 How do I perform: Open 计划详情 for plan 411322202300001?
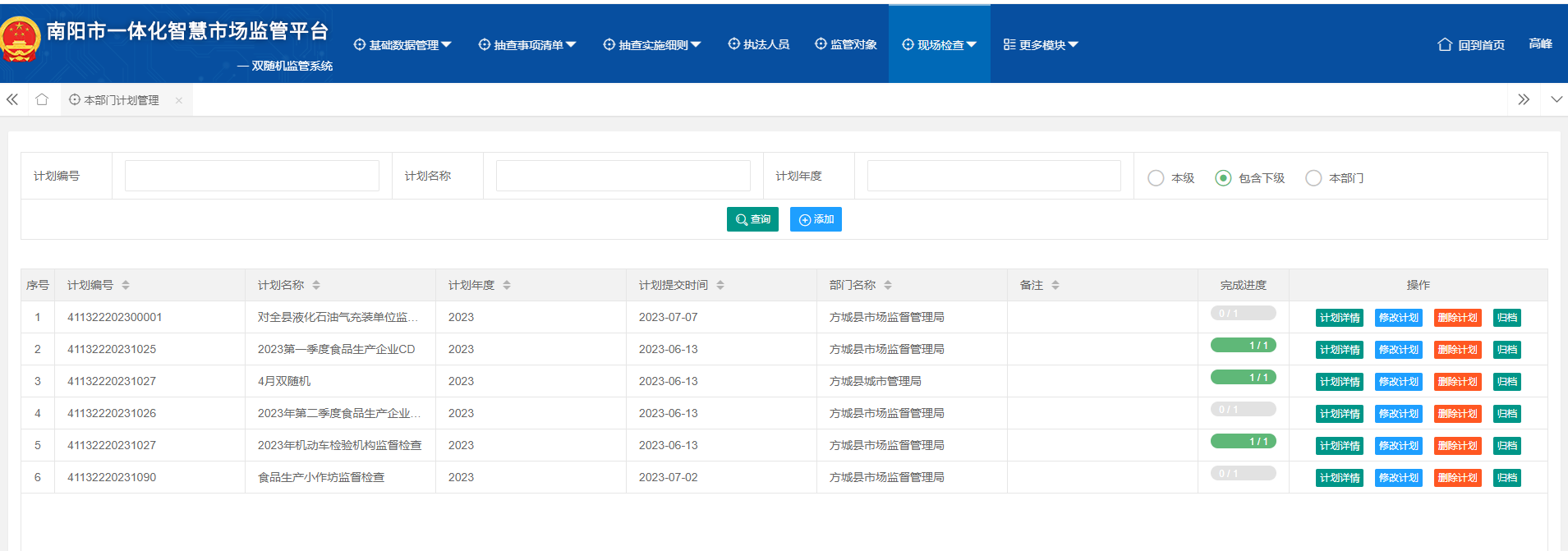click(x=1340, y=318)
